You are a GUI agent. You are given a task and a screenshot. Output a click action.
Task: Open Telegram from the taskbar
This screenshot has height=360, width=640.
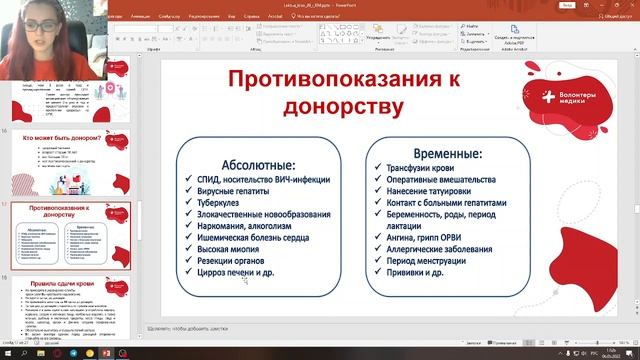pyautogui.click(x=73, y=353)
